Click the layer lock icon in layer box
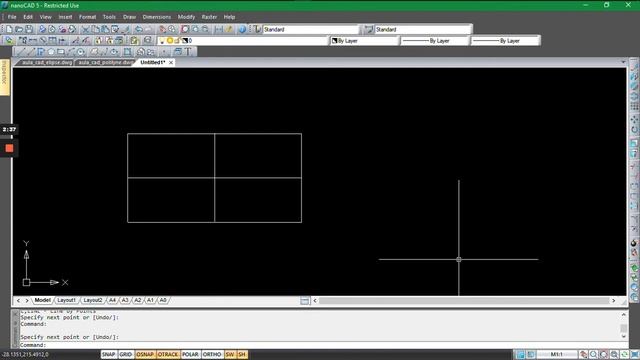The image size is (640, 360). [x=177, y=41]
